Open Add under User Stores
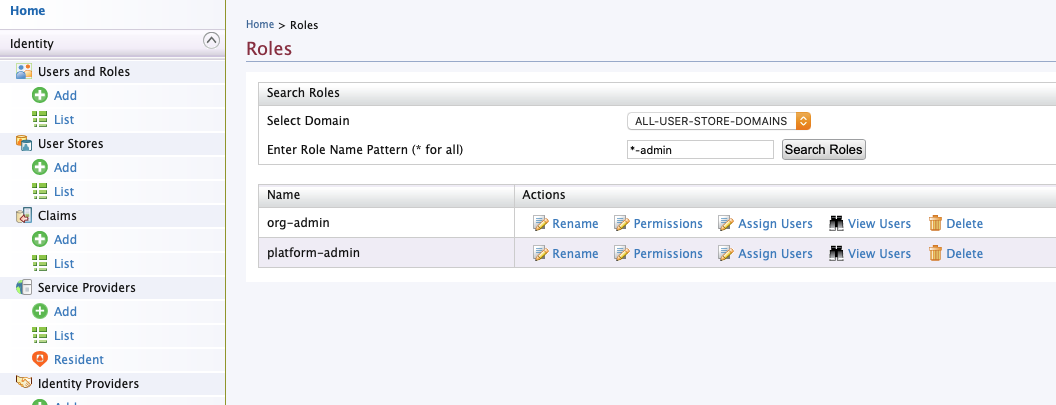This screenshot has width=1056, height=405. tap(65, 168)
